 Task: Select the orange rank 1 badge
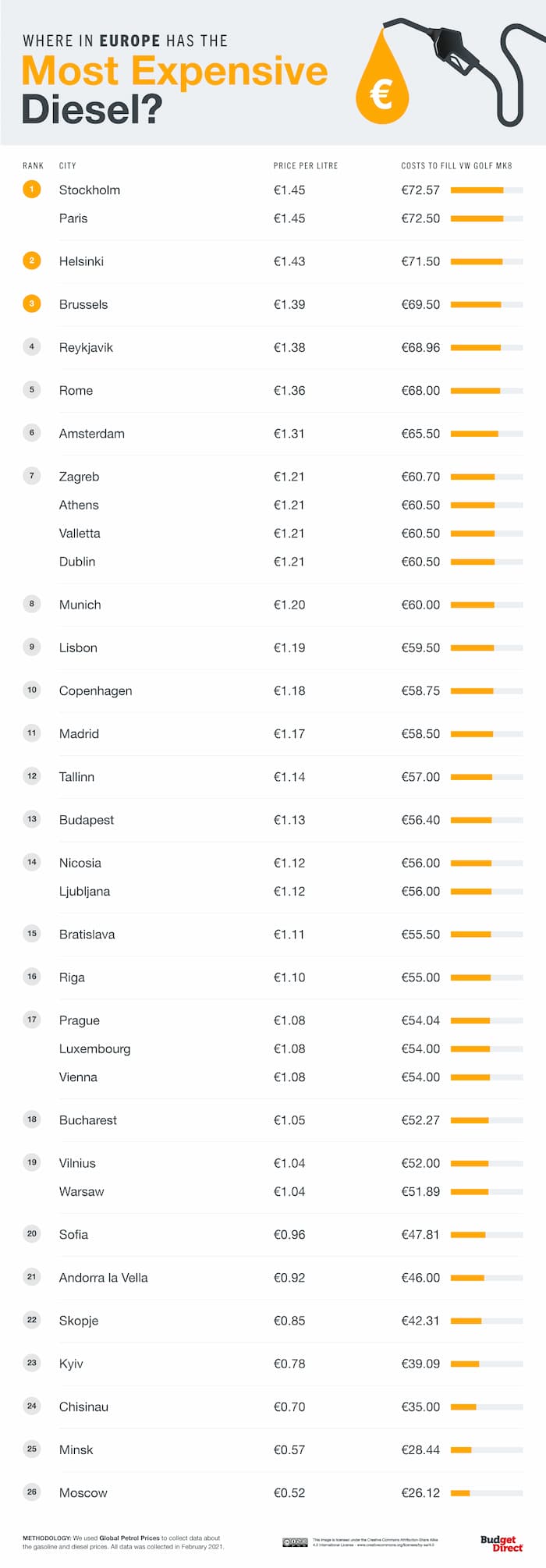(32, 190)
